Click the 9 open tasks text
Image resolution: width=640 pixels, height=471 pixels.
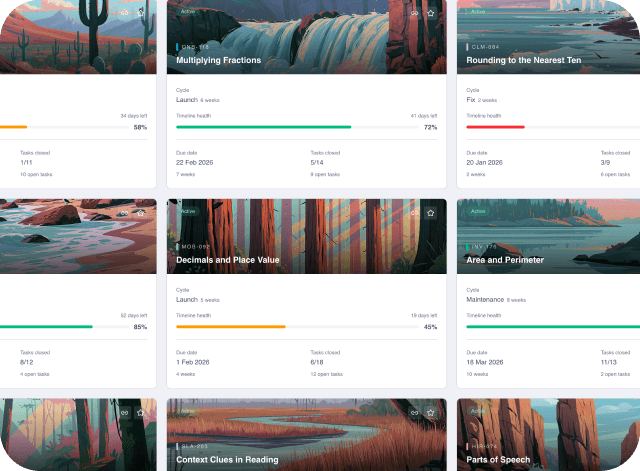(325, 174)
